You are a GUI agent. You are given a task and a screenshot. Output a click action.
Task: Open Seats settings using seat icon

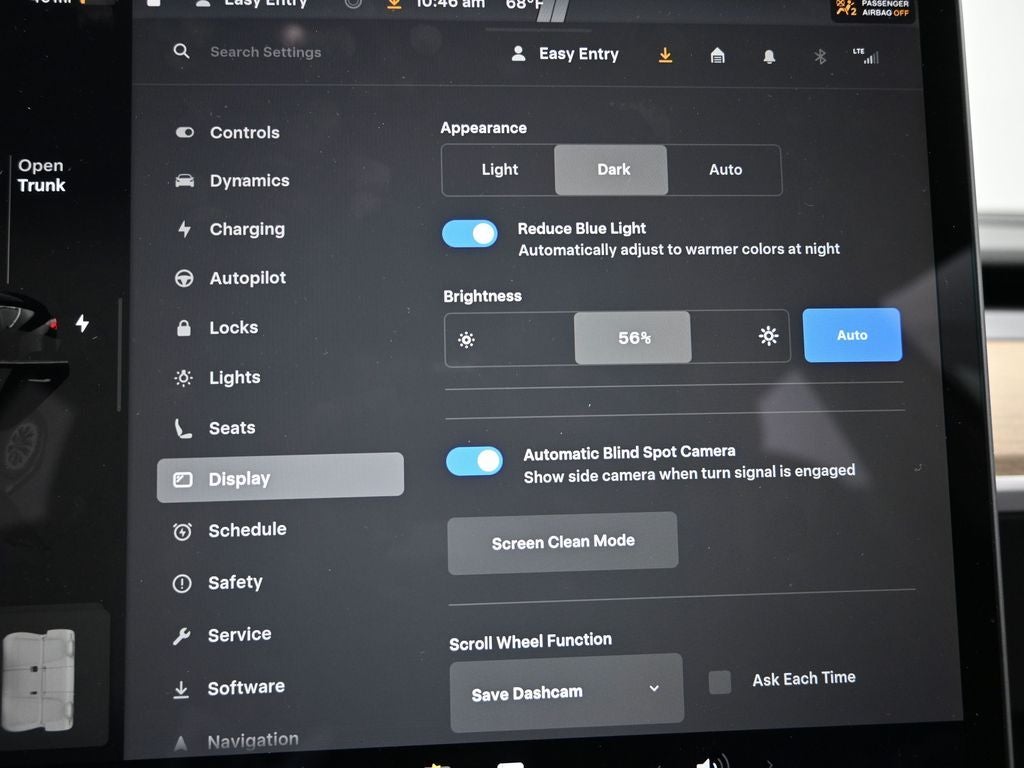pos(183,428)
